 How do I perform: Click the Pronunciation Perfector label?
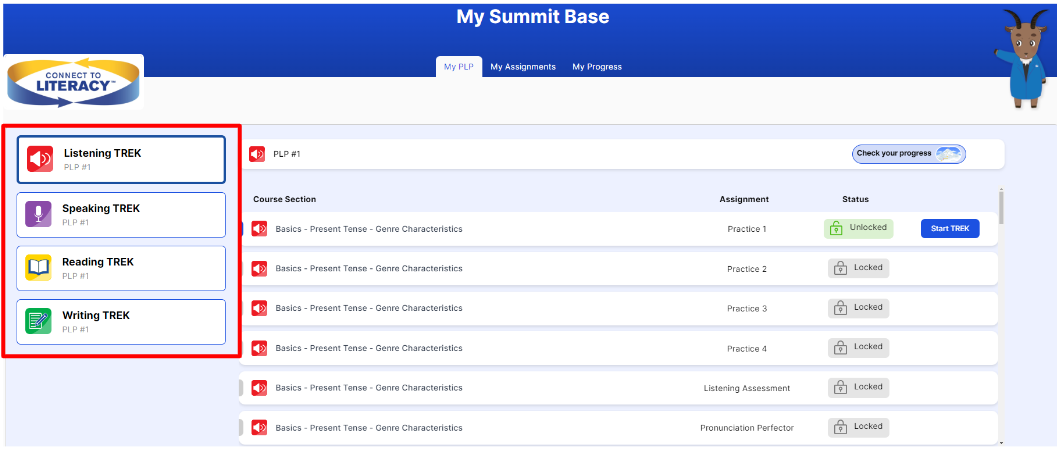pyautogui.click(x=747, y=428)
